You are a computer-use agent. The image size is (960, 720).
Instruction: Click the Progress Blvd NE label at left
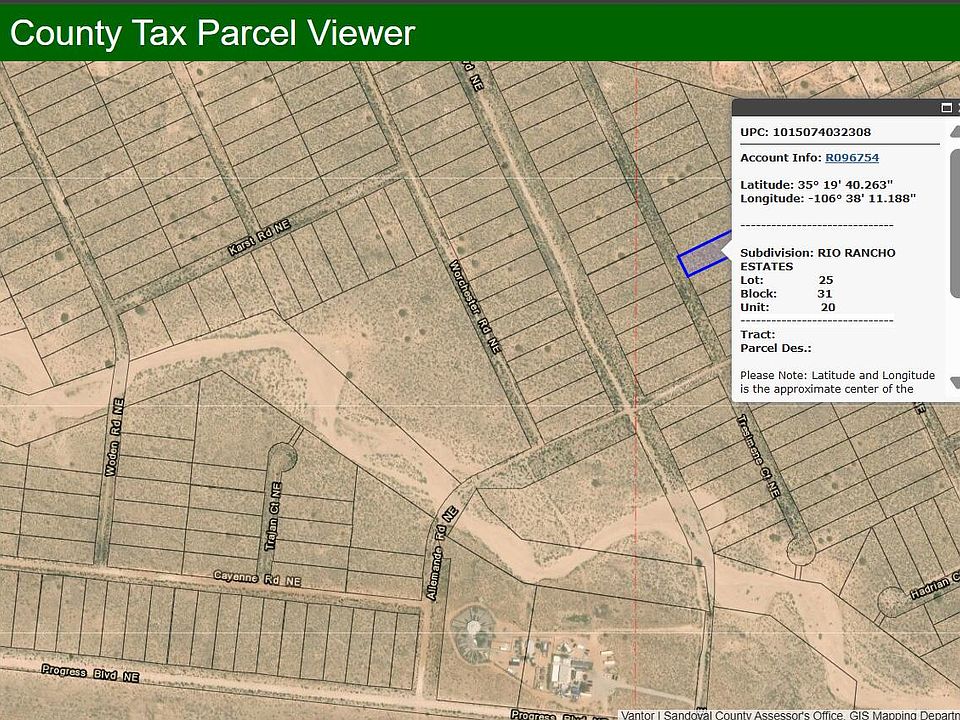pos(91,674)
